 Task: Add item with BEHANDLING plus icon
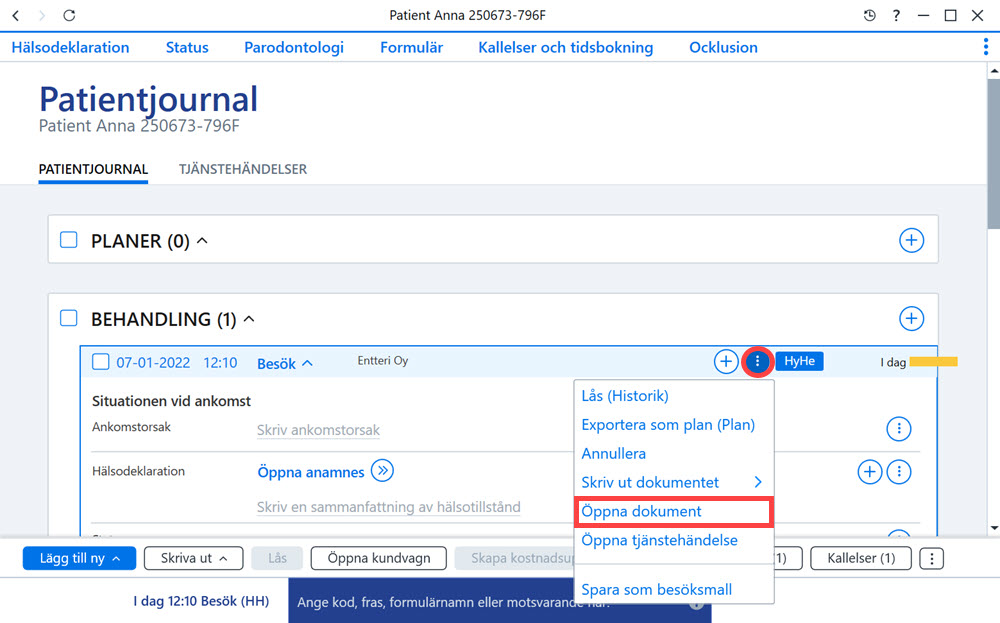pos(911,318)
